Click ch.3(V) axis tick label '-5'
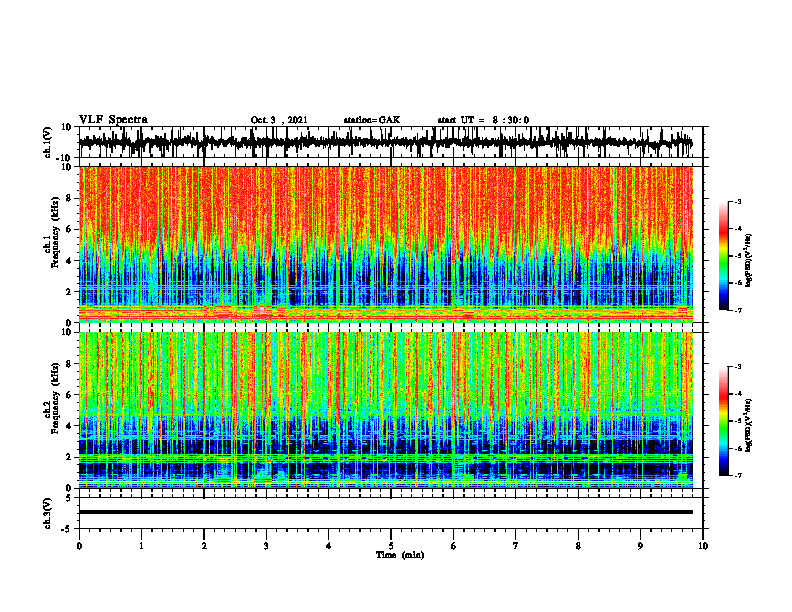Screen dimensions: 792x612 [x=68, y=529]
